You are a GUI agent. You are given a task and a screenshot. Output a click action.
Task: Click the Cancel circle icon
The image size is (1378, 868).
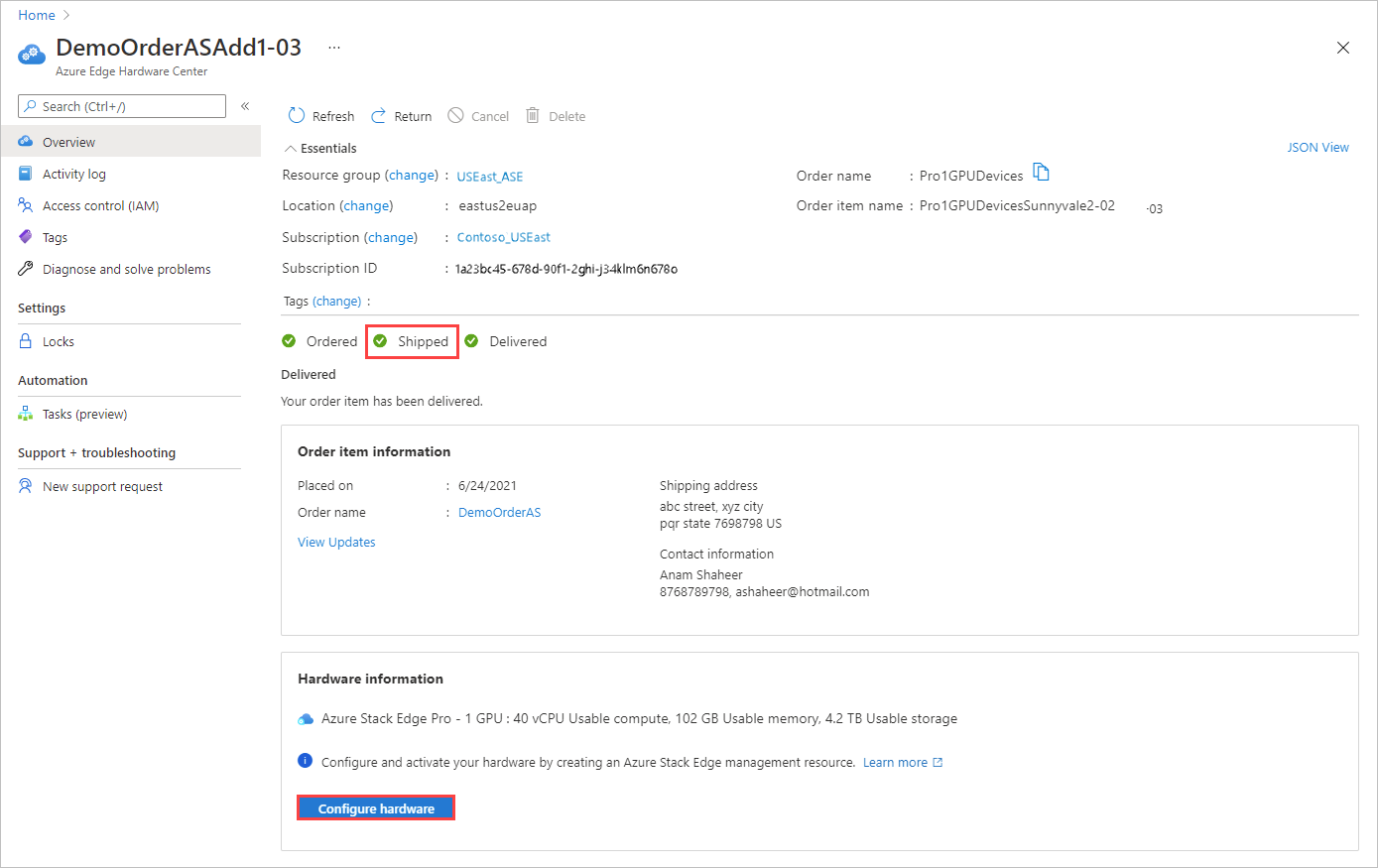click(x=455, y=116)
